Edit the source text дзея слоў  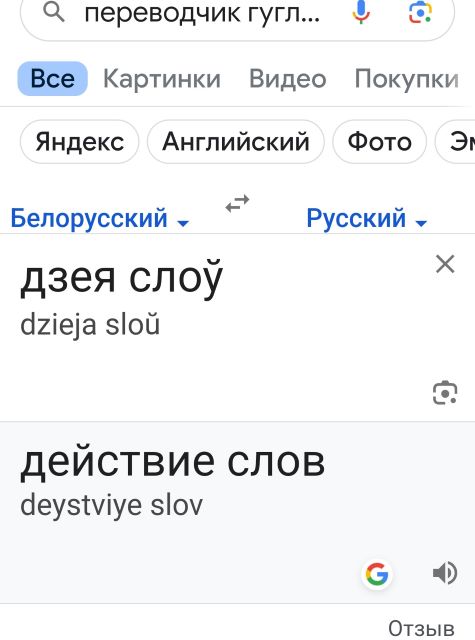coord(122,278)
